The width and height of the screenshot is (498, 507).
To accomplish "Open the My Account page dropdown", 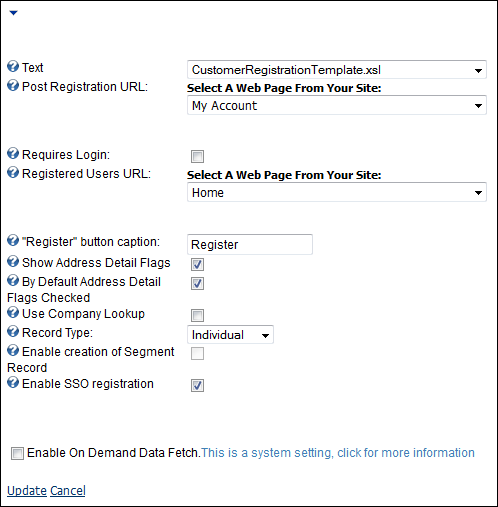I will [x=337, y=105].
